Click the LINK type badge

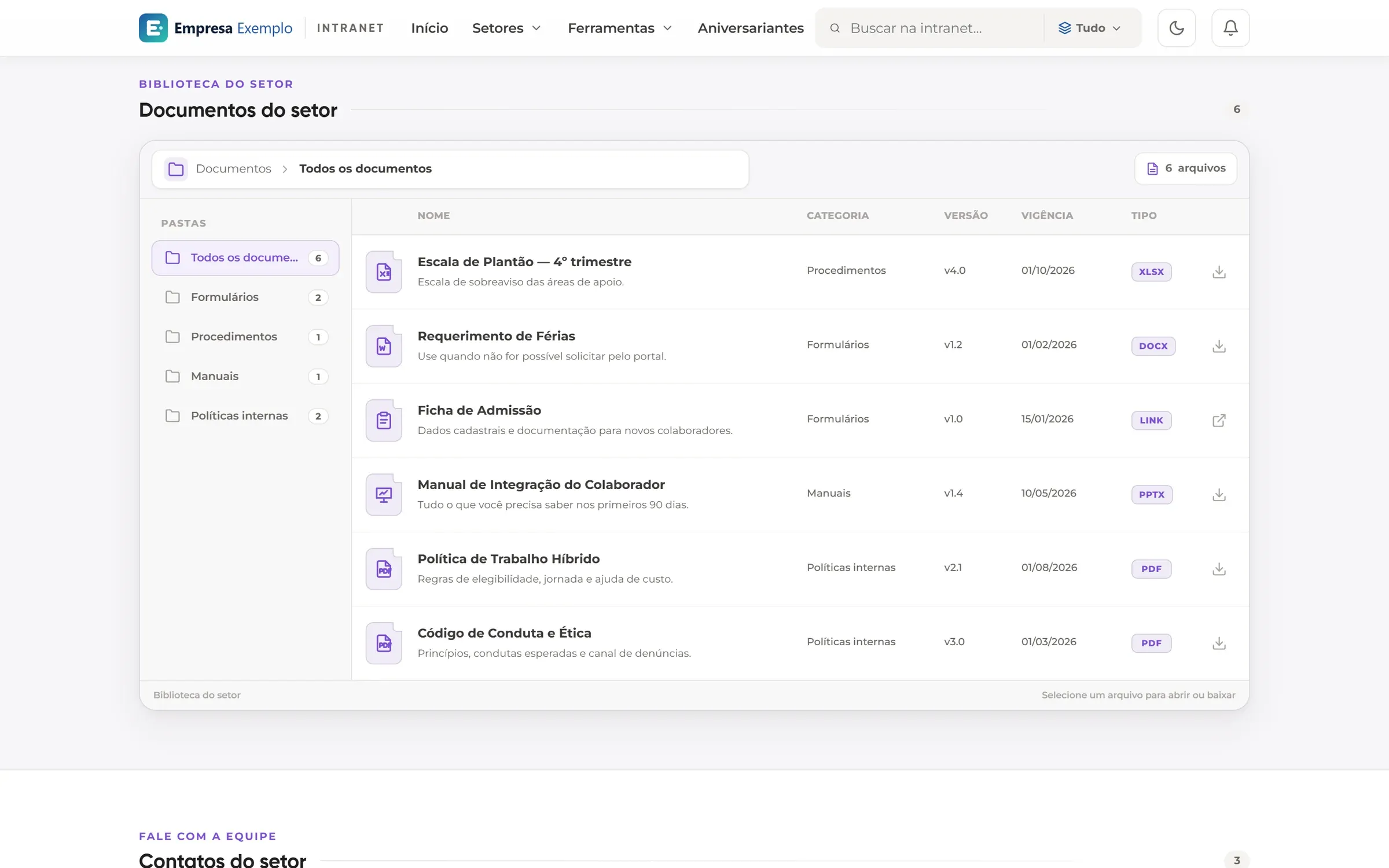(x=1151, y=420)
